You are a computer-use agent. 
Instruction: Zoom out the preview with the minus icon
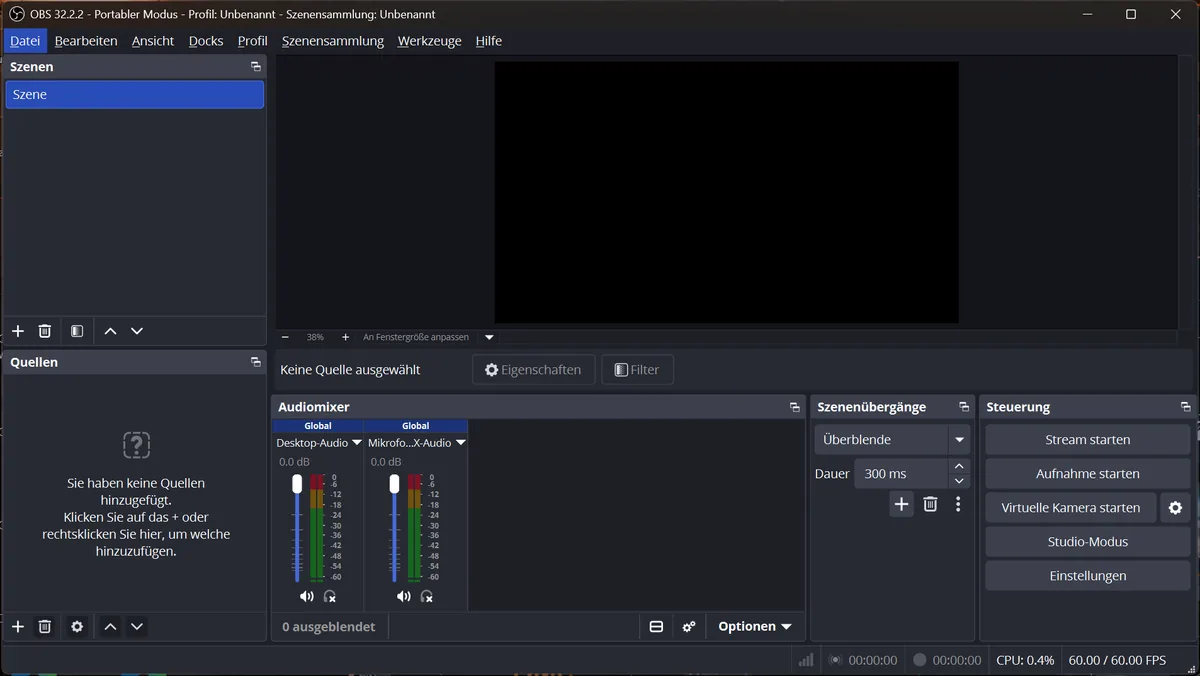pyautogui.click(x=285, y=337)
